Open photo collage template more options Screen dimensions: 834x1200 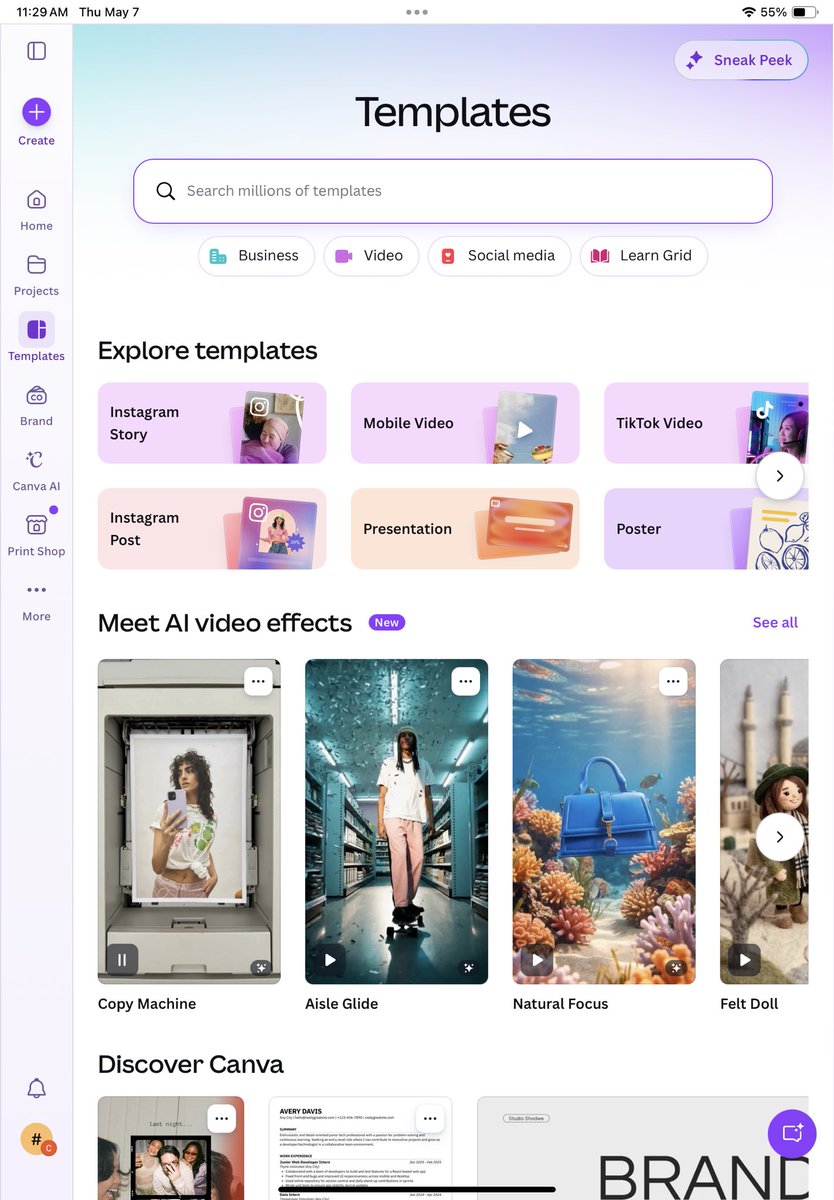[221, 1119]
